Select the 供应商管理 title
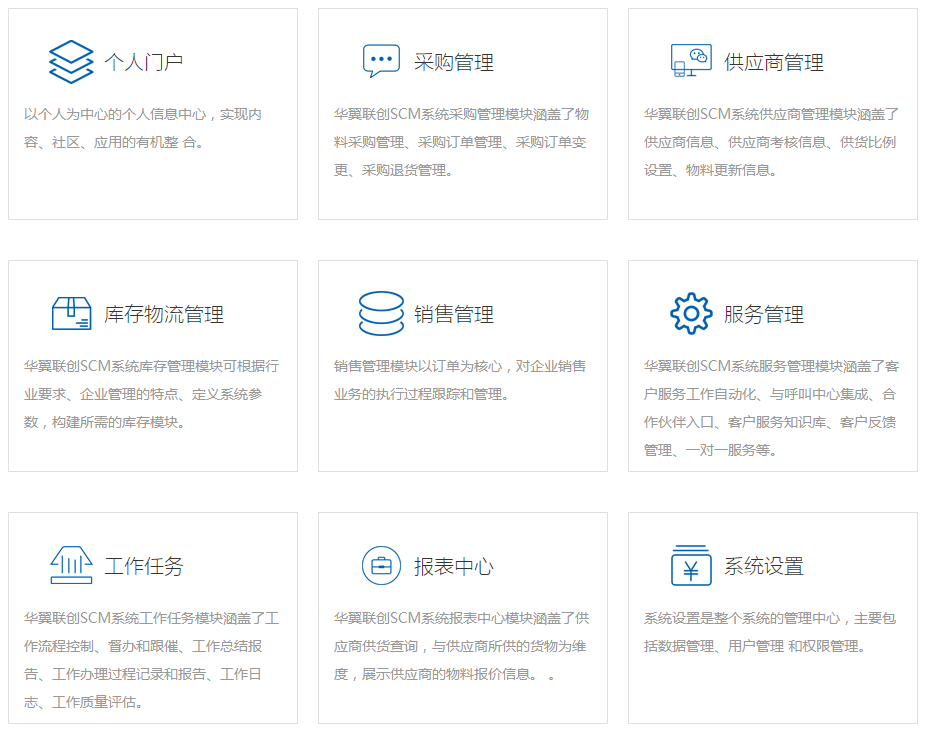Screen dimensions: 927x731 coord(774,63)
